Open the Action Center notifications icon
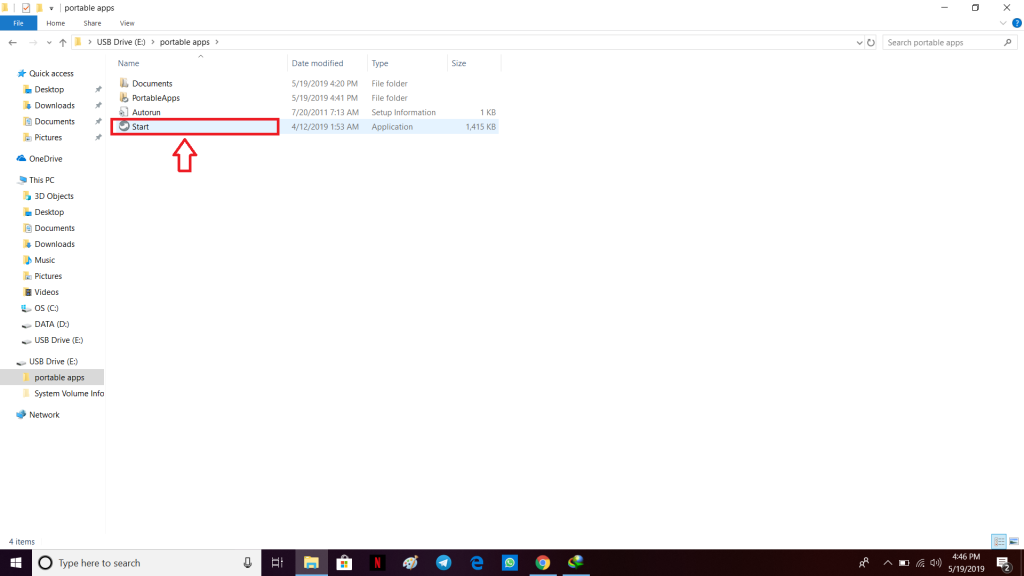 [x=1004, y=563]
